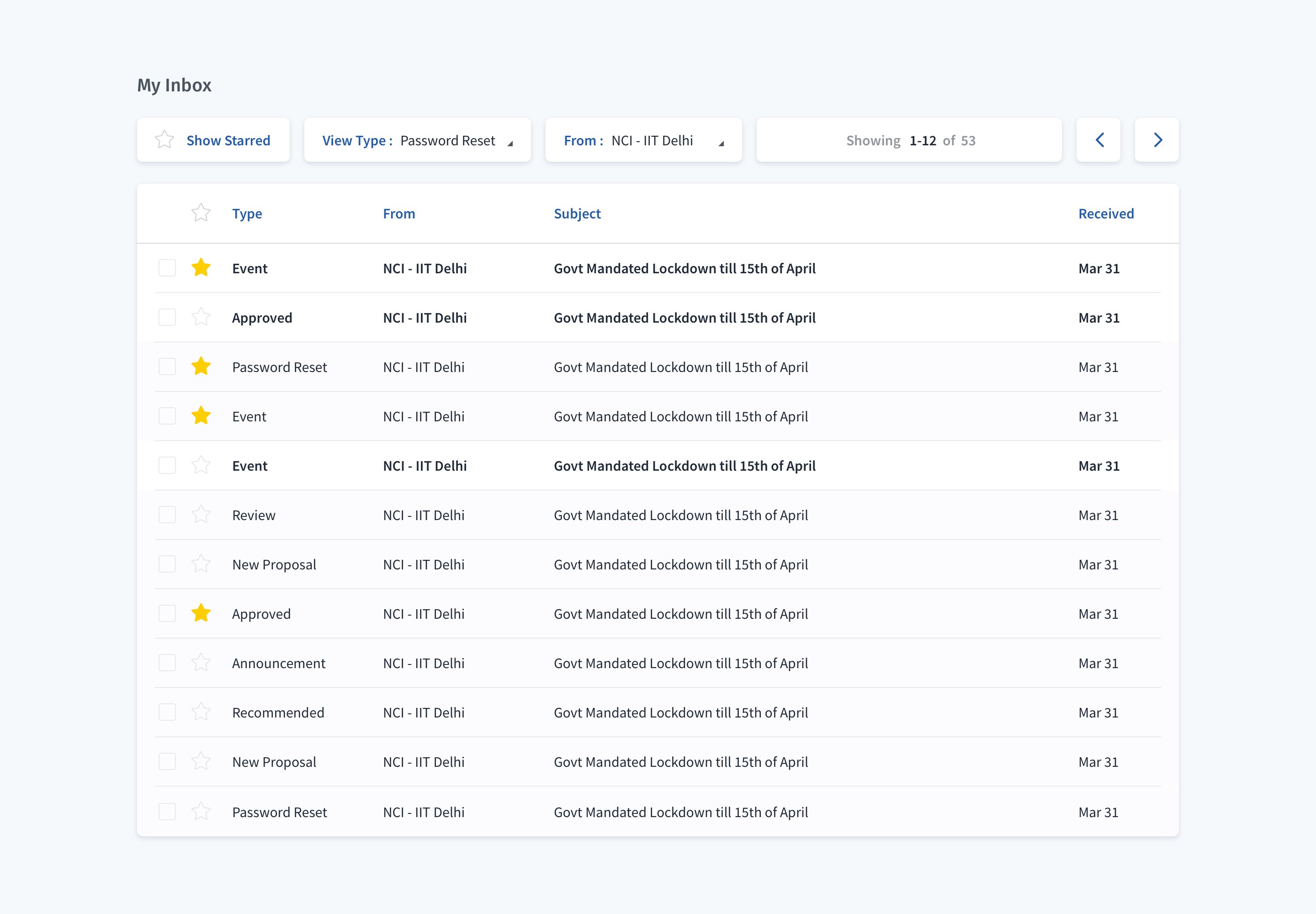The width and height of the screenshot is (1316, 914).
Task: Open the Announcement message subject
Action: tap(681, 663)
